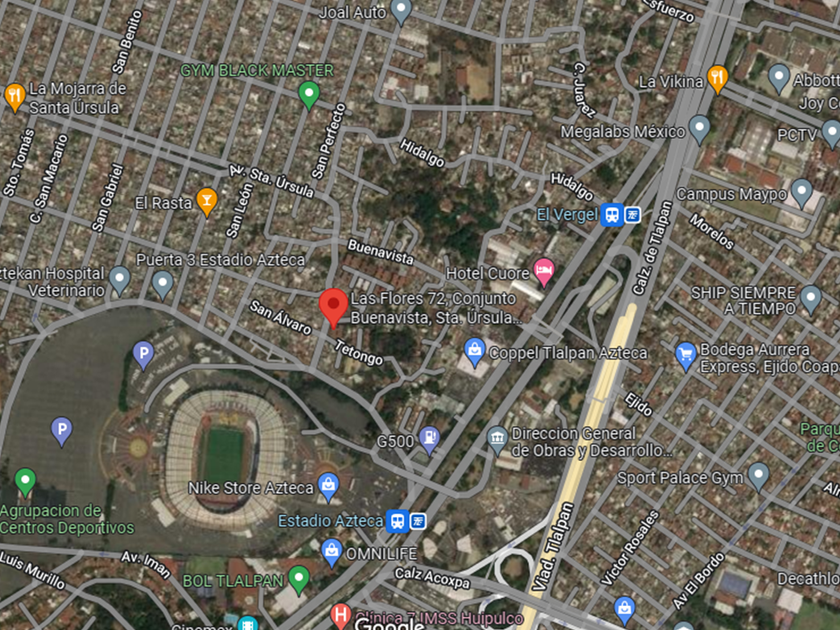The width and height of the screenshot is (840, 630).
Task: Select the El Rasta bar marker
Action: 207,202
